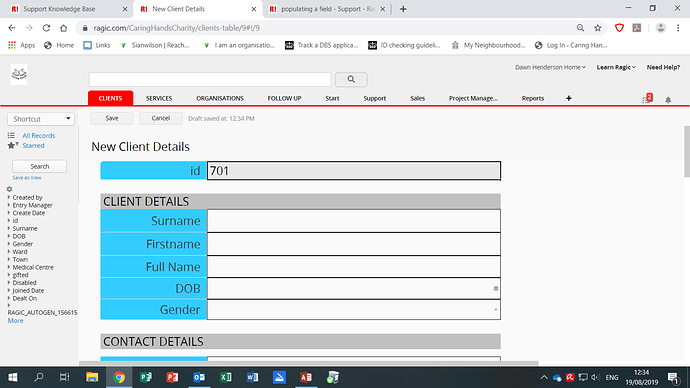The height and width of the screenshot is (388, 690).
Task: Open the Sales tab
Action: [x=417, y=98]
